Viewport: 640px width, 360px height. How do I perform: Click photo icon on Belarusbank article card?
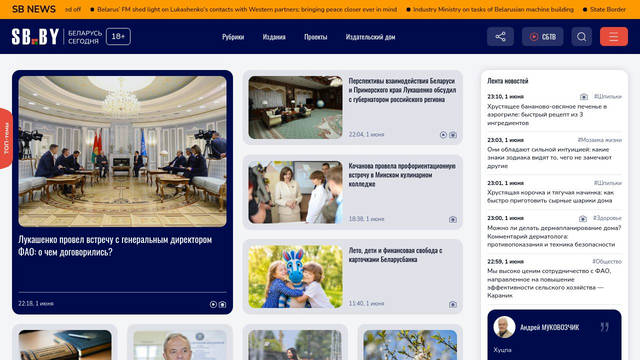tap(453, 304)
